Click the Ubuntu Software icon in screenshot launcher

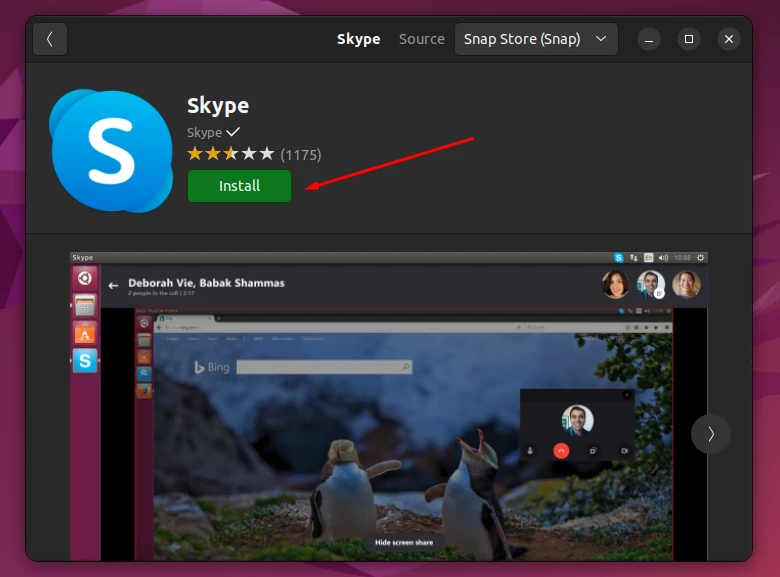tap(85, 333)
